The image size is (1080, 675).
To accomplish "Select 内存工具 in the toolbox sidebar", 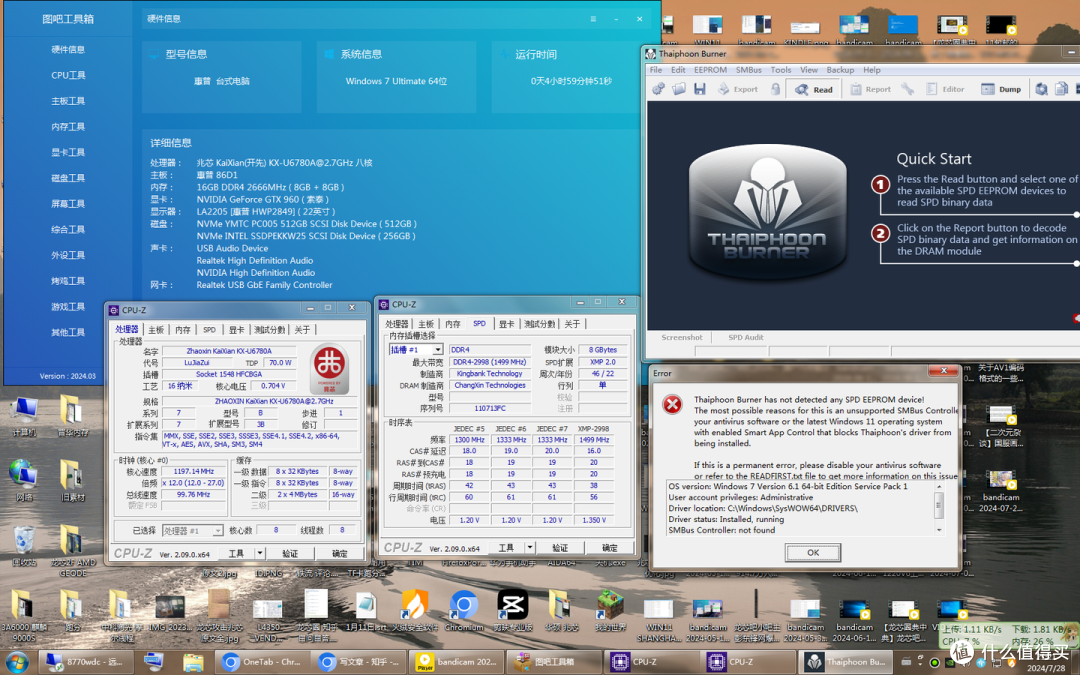I will tap(68, 127).
